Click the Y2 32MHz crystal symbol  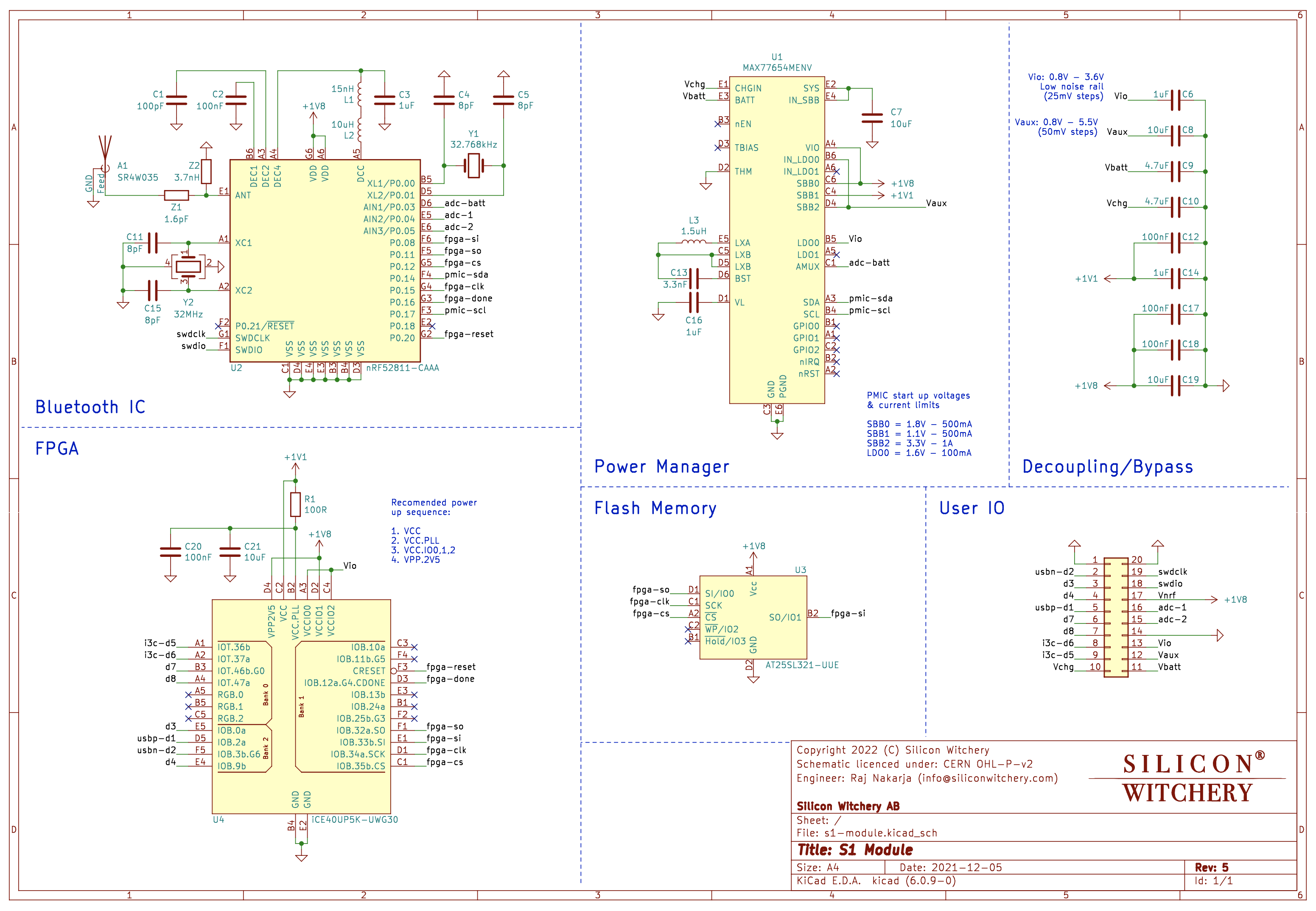click(x=188, y=267)
